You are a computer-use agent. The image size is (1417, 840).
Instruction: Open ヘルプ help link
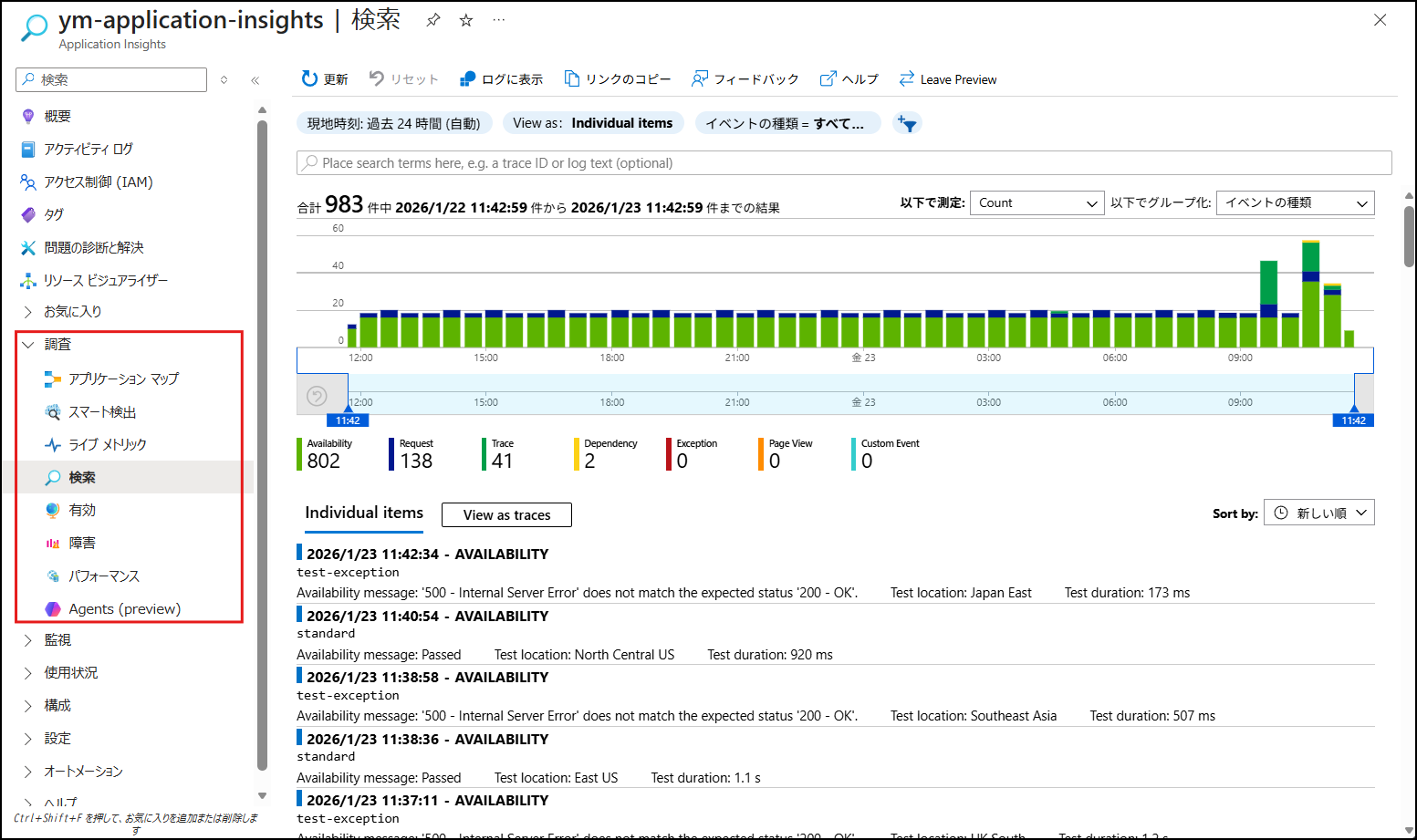pos(849,79)
